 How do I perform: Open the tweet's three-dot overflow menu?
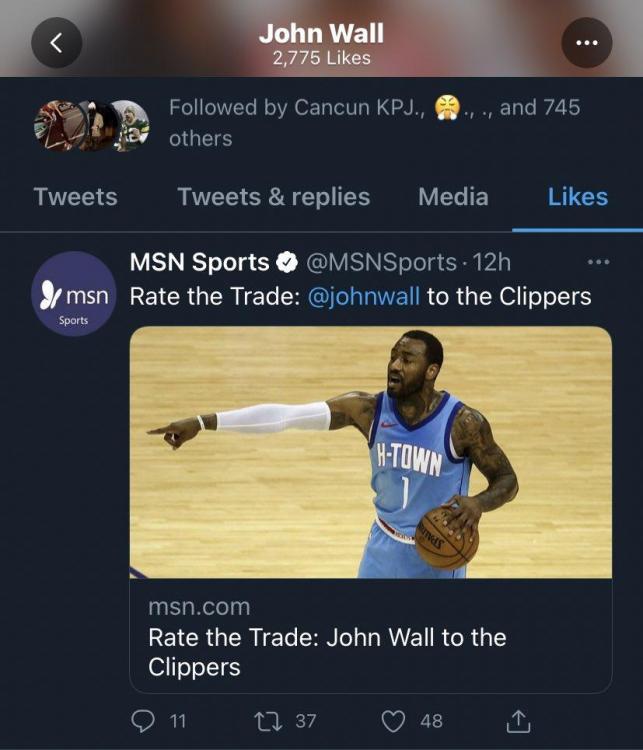598,263
